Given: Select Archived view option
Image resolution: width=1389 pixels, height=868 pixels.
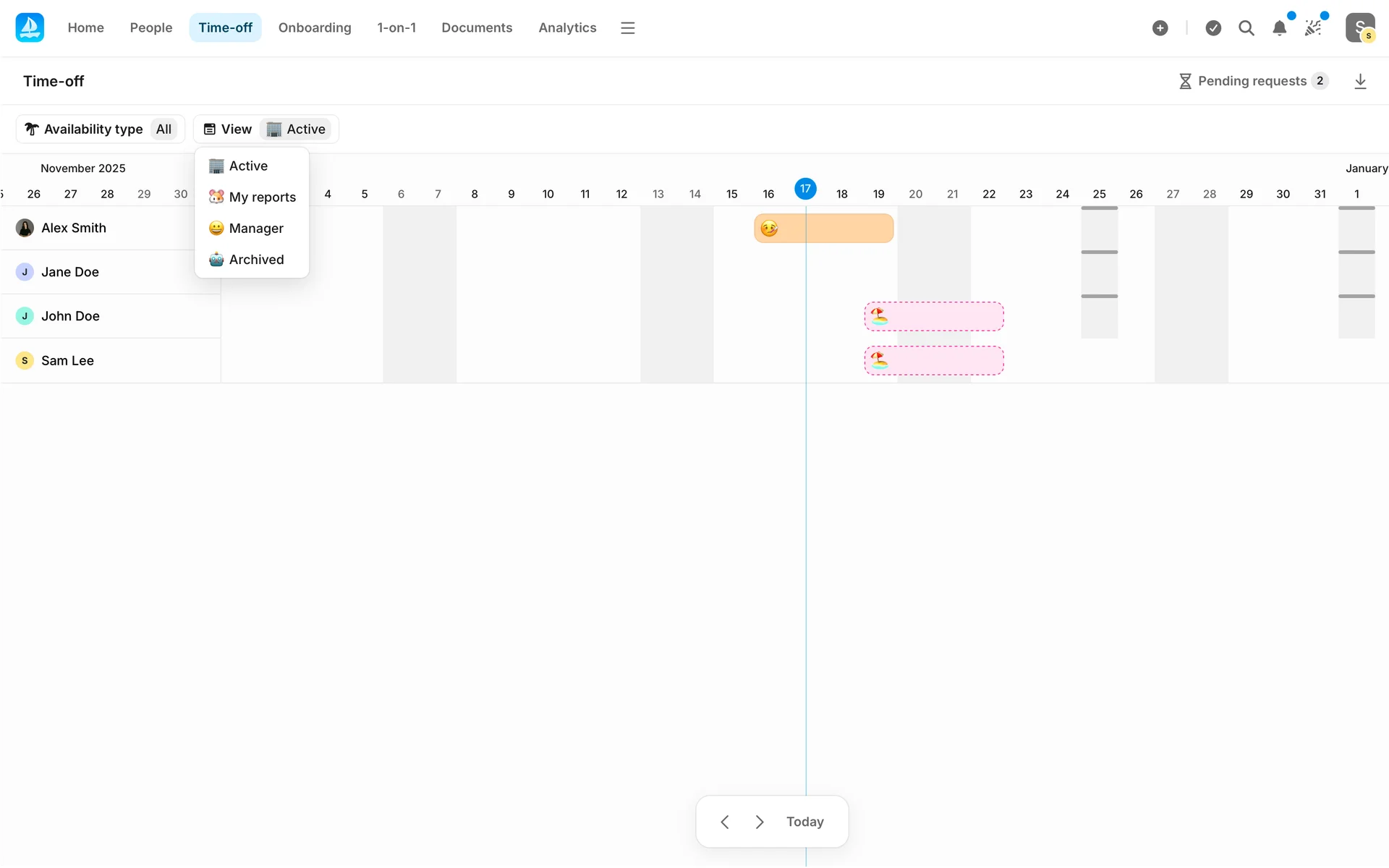Looking at the screenshot, I should 247,259.
